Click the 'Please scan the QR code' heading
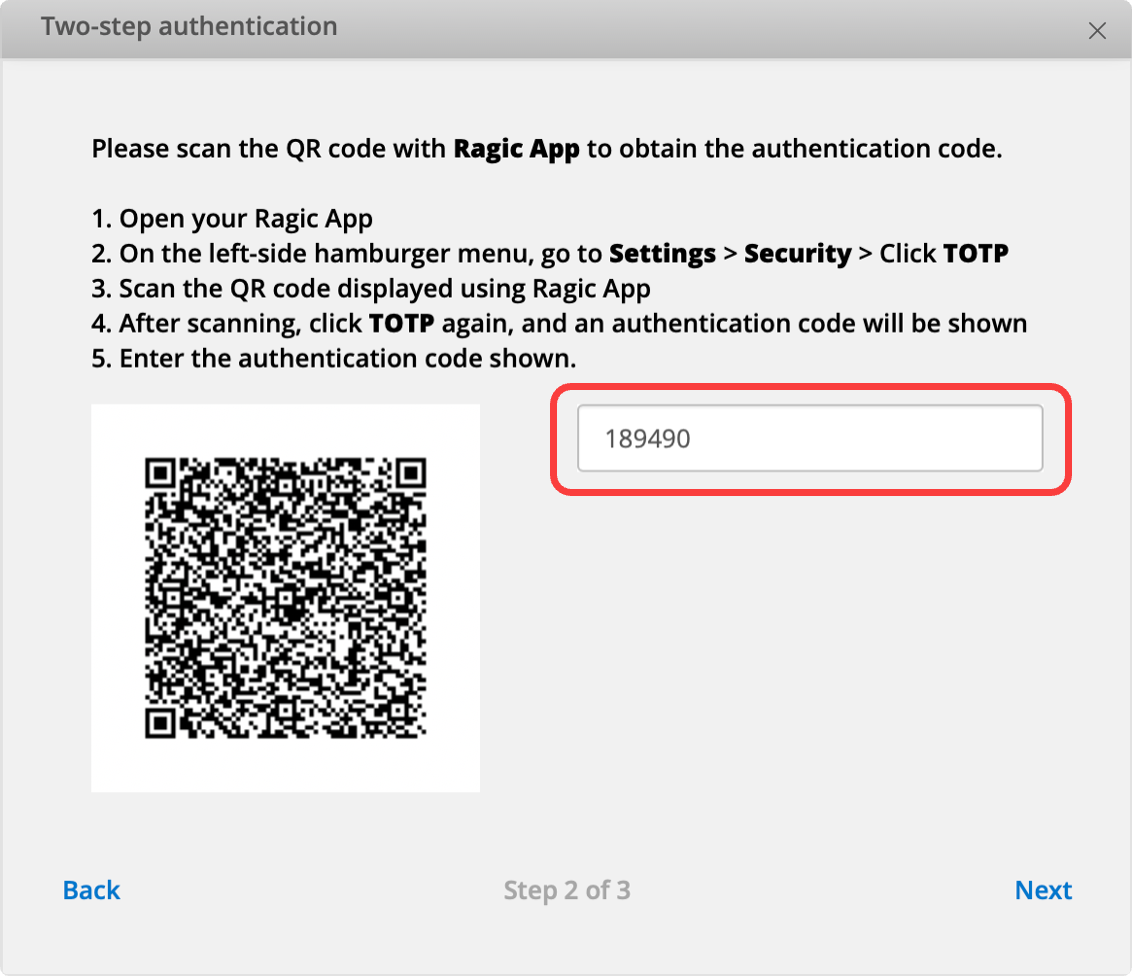 click(x=547, y=149)
